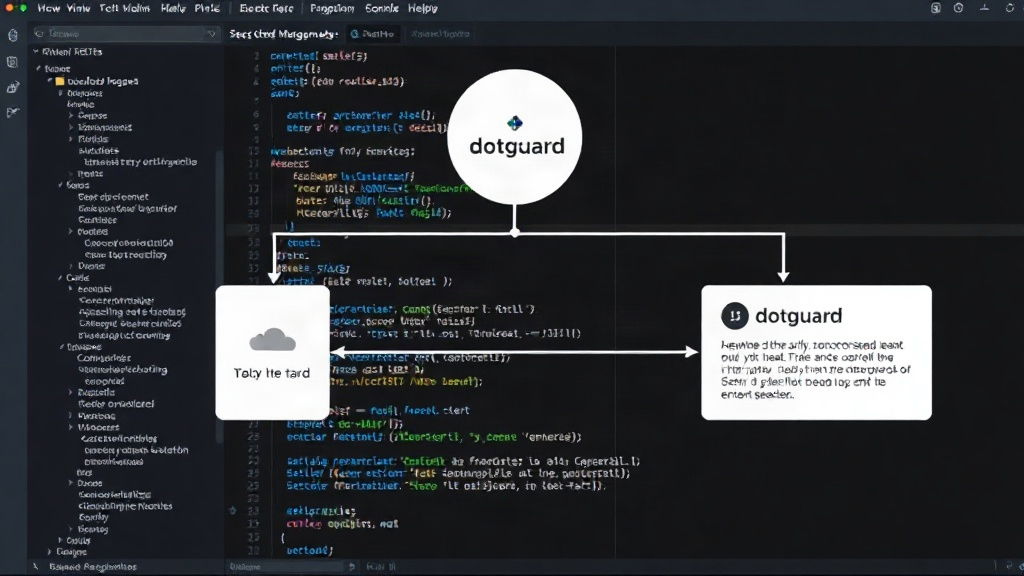Screen dimensions: 1024x576
Task: Click the gutter icon beside the lower code lines
Action: pyautogui.click(x=232, y=511)
